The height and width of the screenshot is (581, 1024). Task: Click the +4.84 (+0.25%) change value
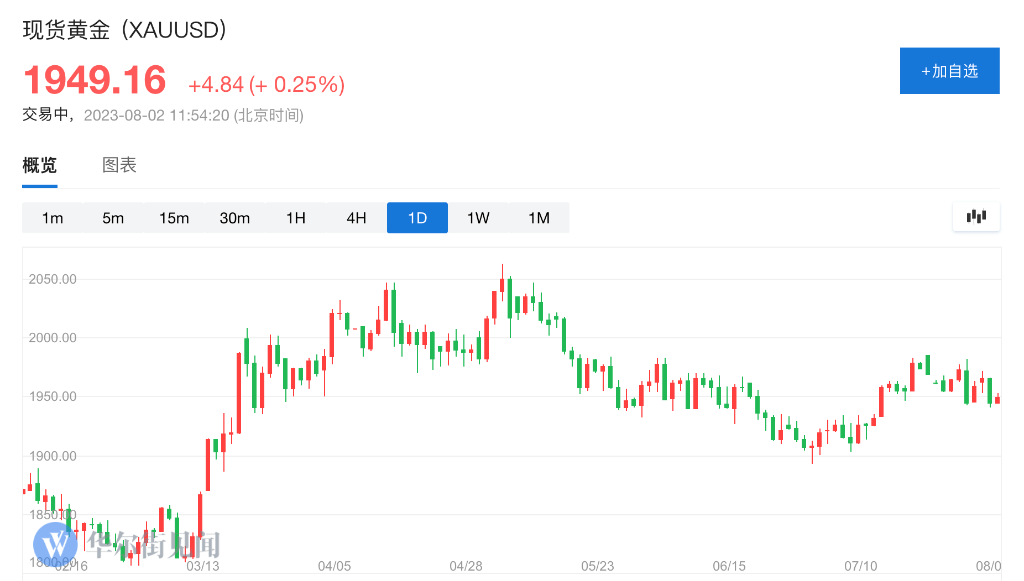coord(266,85)
